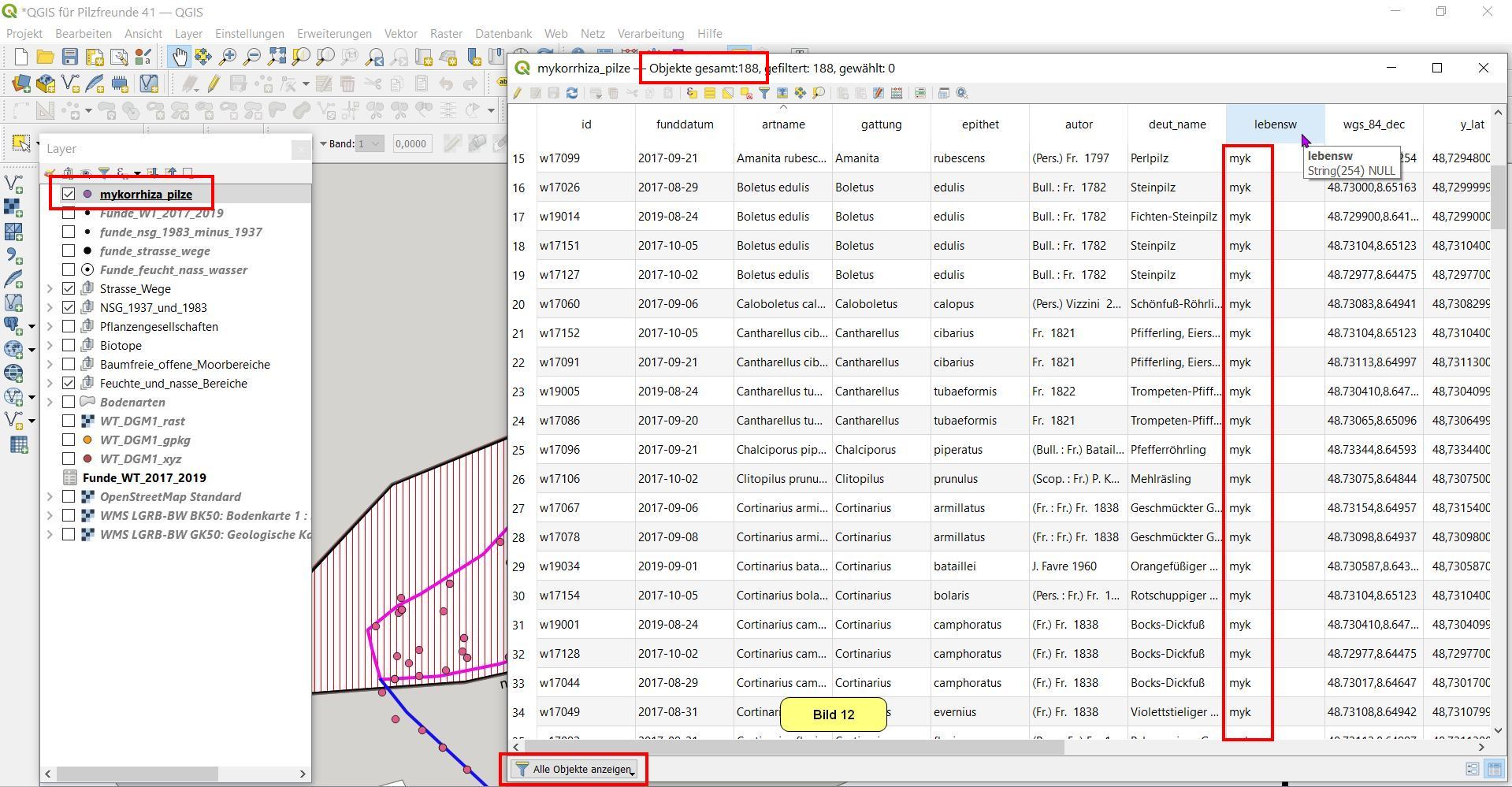The width and height of the screenshot is (1512, 787).
Task: Click the Zoom In magnifier tool
Action: pos(228,57)
